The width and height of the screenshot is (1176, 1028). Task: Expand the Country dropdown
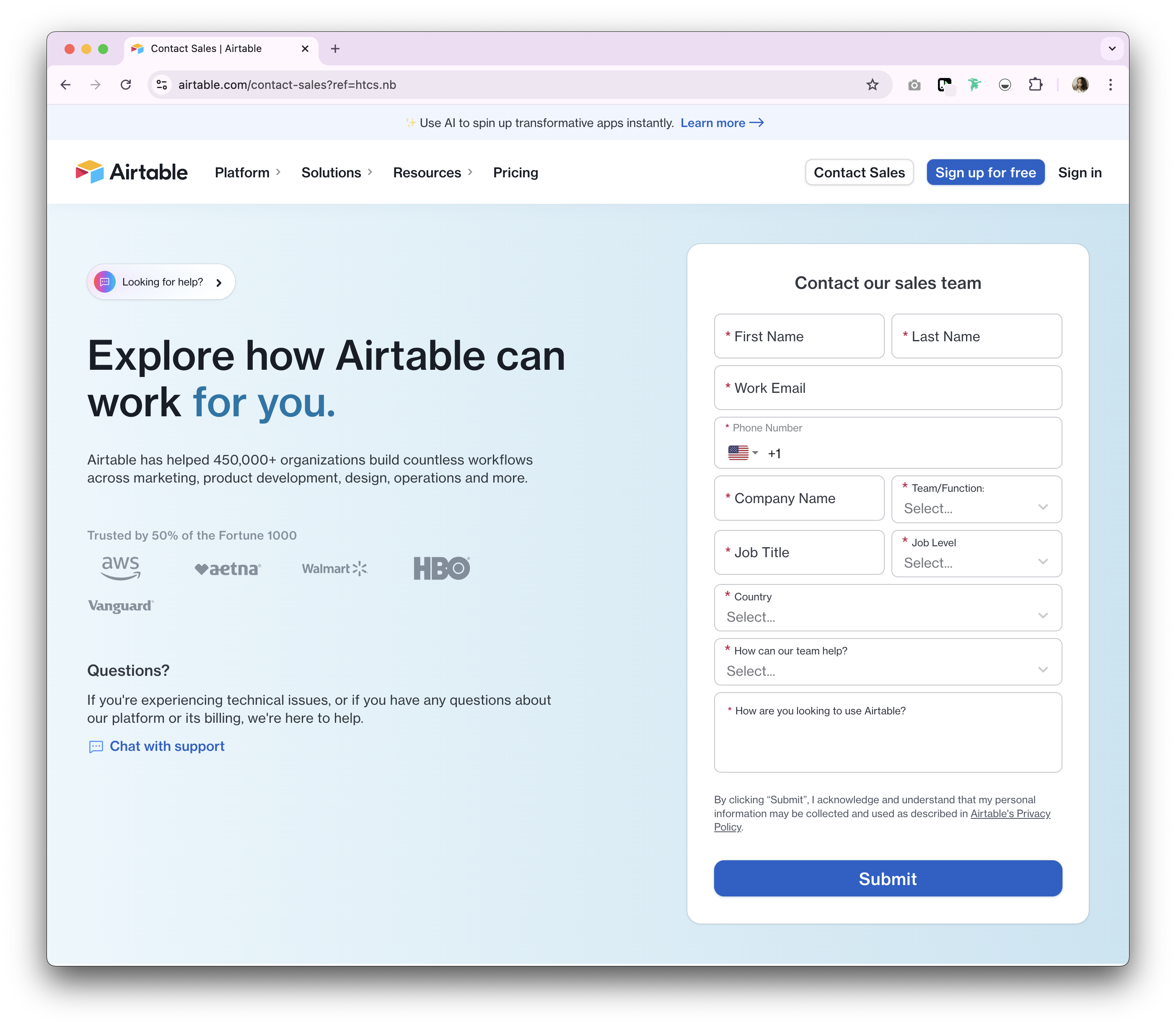887,616
